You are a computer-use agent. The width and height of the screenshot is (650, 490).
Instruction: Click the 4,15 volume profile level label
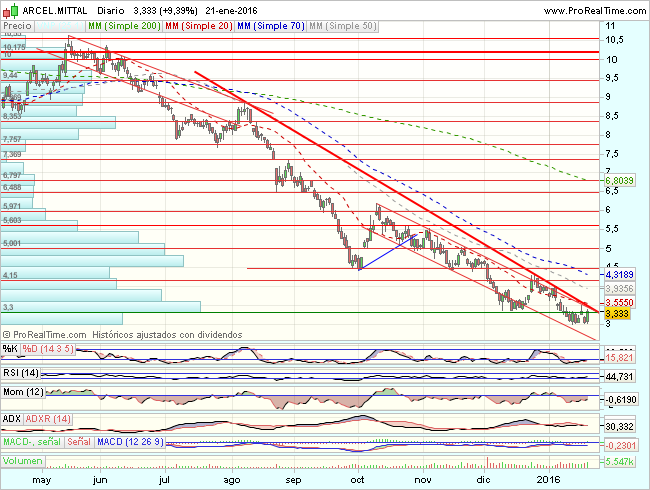pyautogui.click(x=10, y=275)
